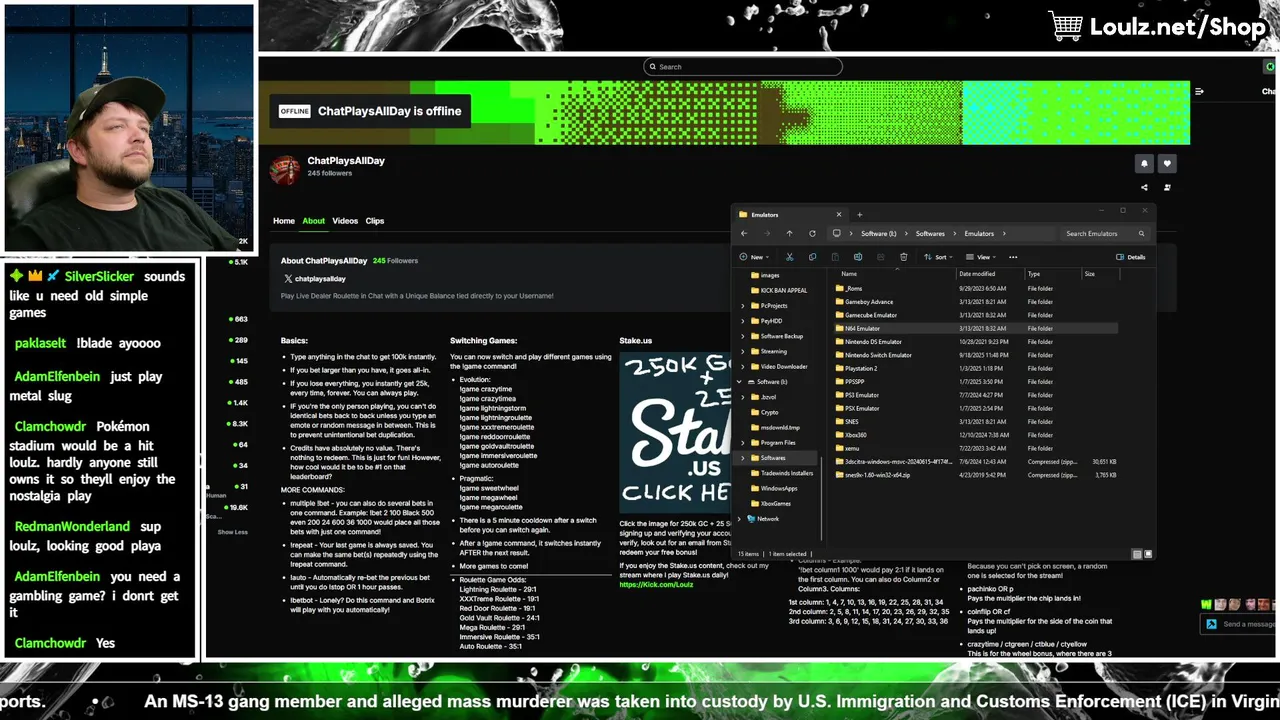Open the Home tab on channel page
Viewport: 1280px width, 720px height.
coord(284,221)
